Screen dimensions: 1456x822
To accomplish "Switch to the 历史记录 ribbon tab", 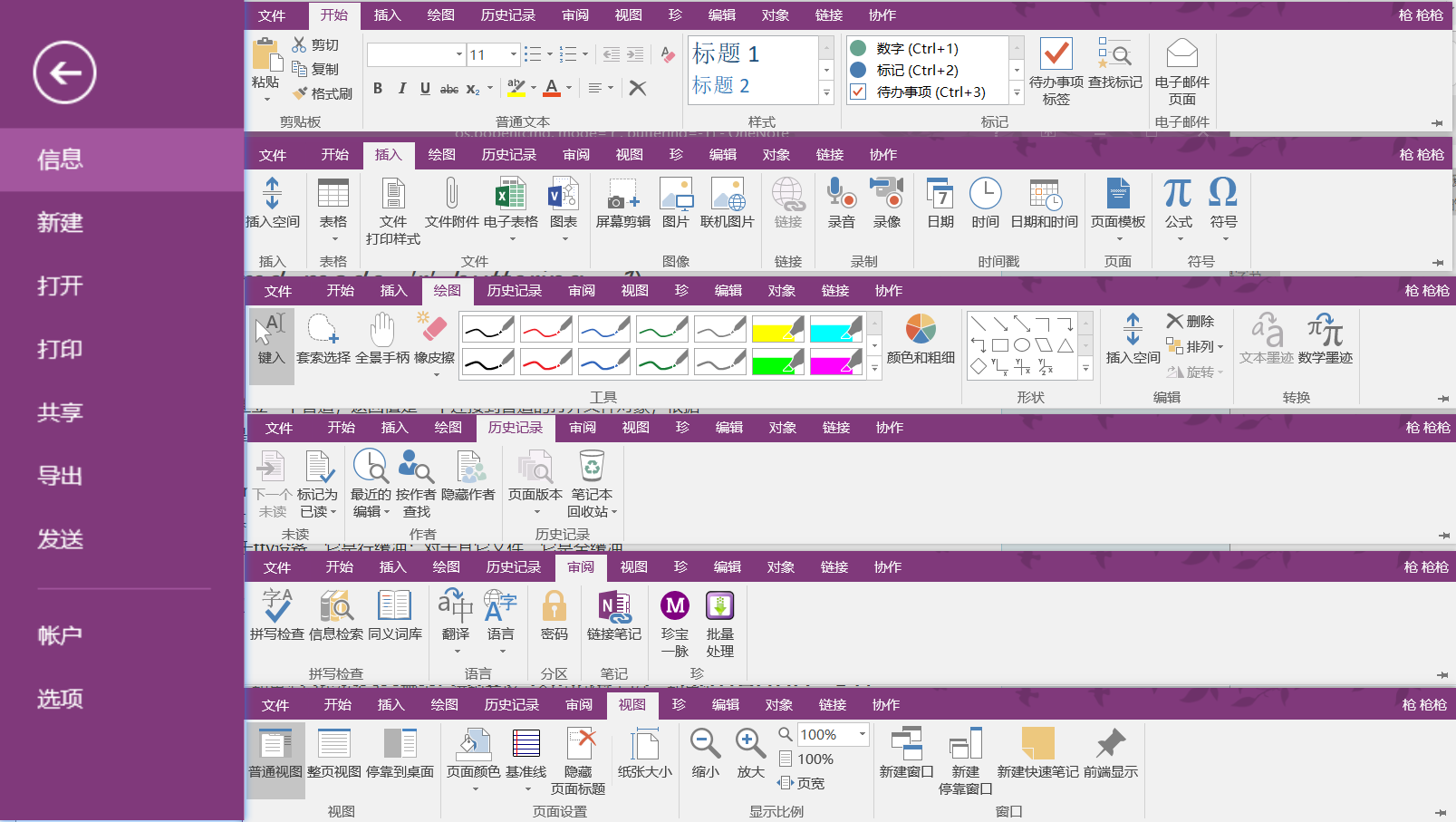I will click(x=508, y=15).
